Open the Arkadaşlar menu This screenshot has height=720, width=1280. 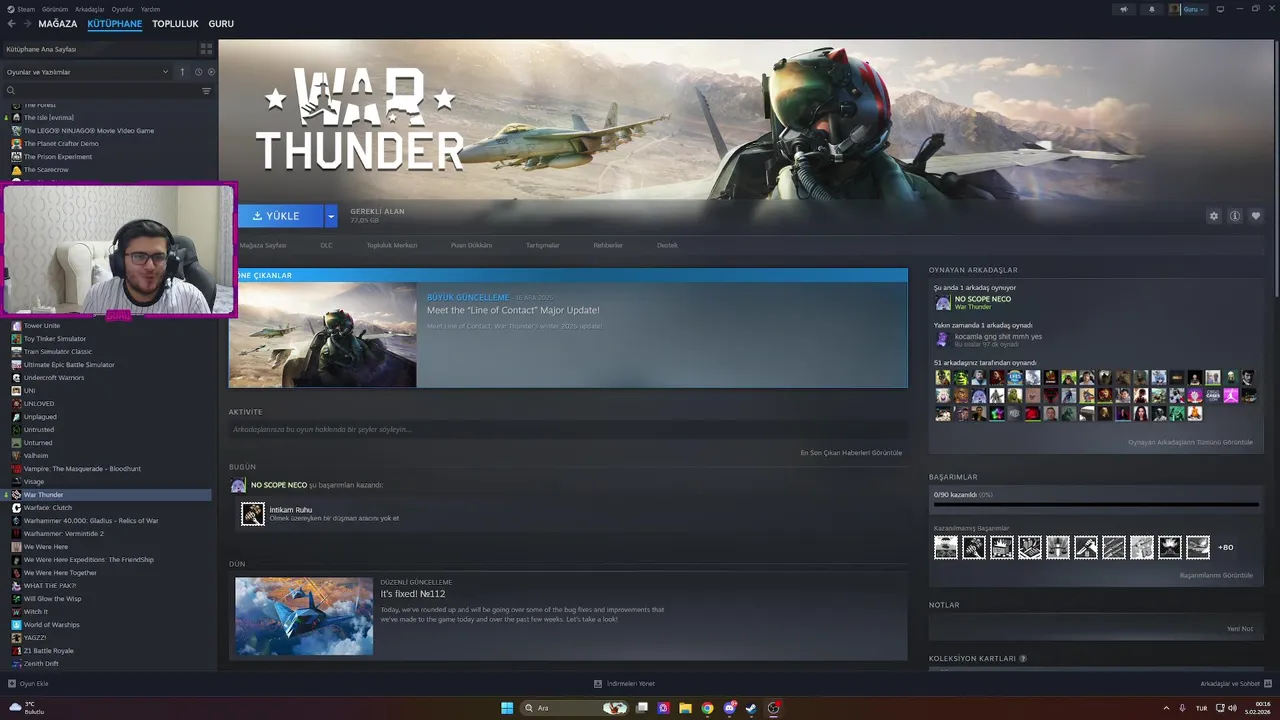pos(90,9)
